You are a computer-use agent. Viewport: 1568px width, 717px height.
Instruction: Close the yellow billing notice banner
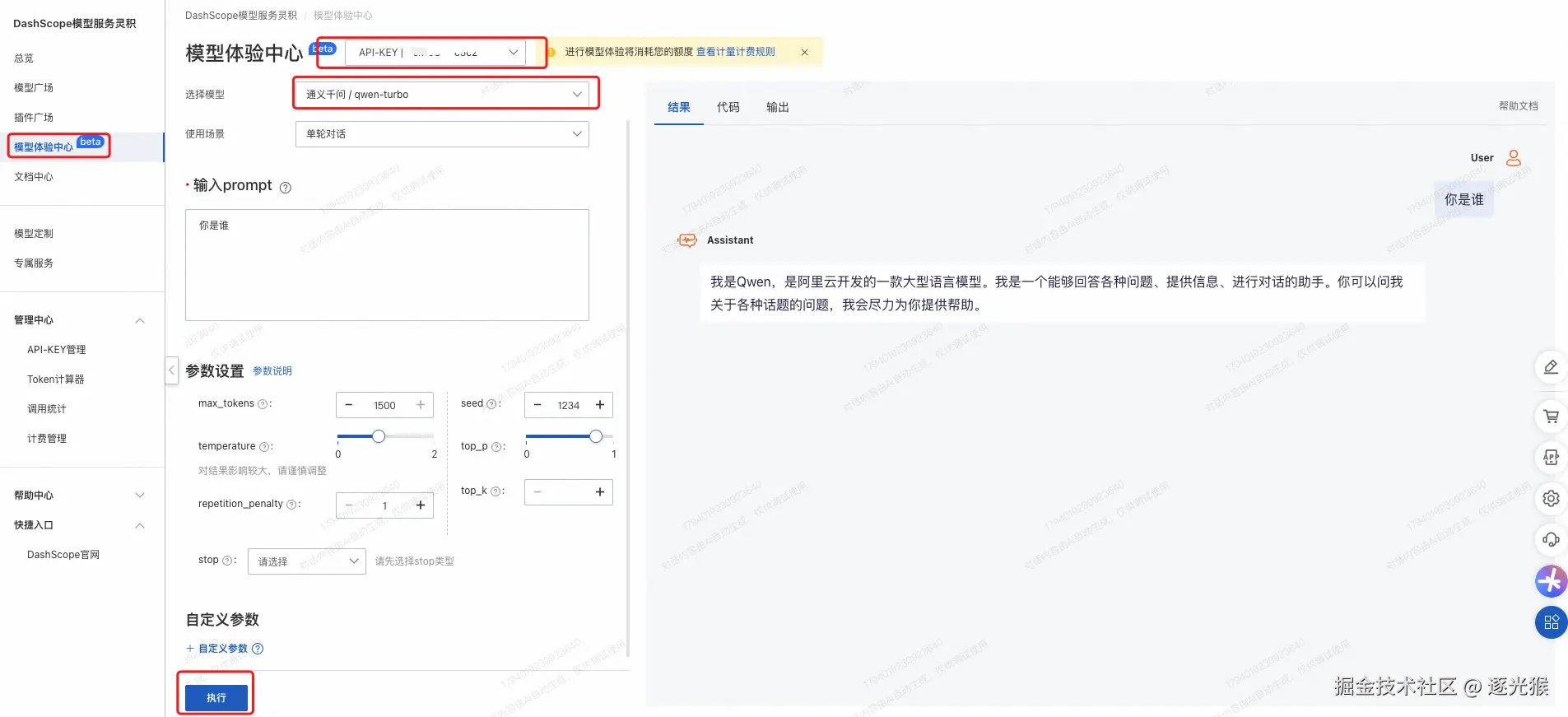point(804,52)
